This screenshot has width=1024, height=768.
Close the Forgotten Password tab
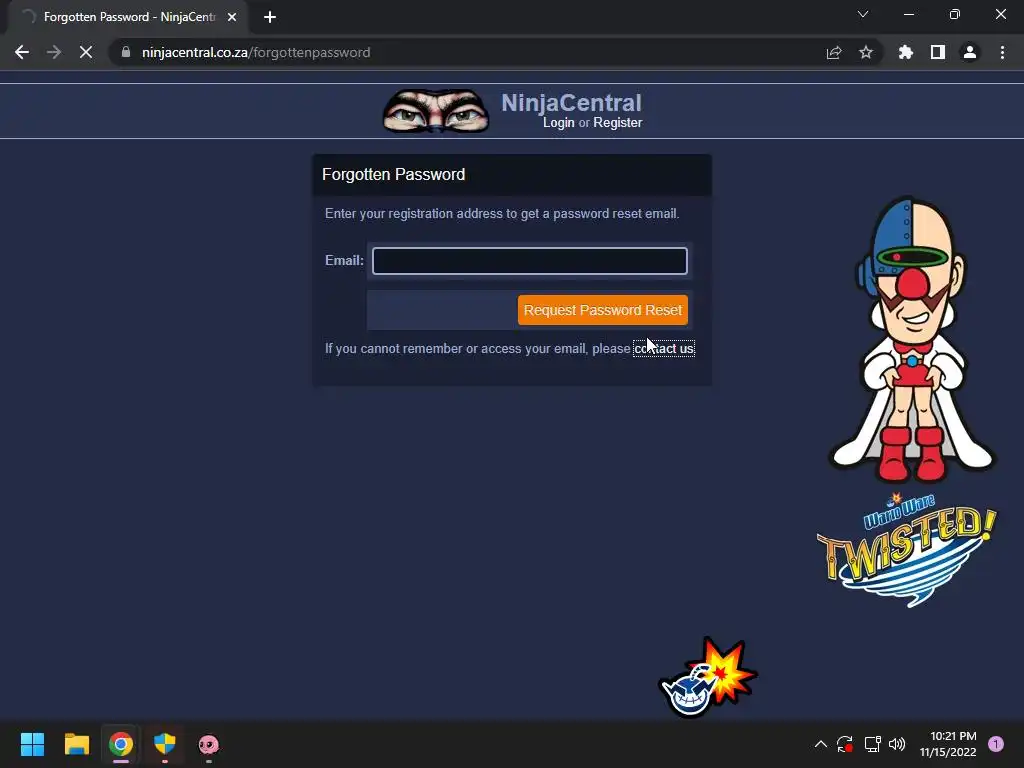(232, 17)
